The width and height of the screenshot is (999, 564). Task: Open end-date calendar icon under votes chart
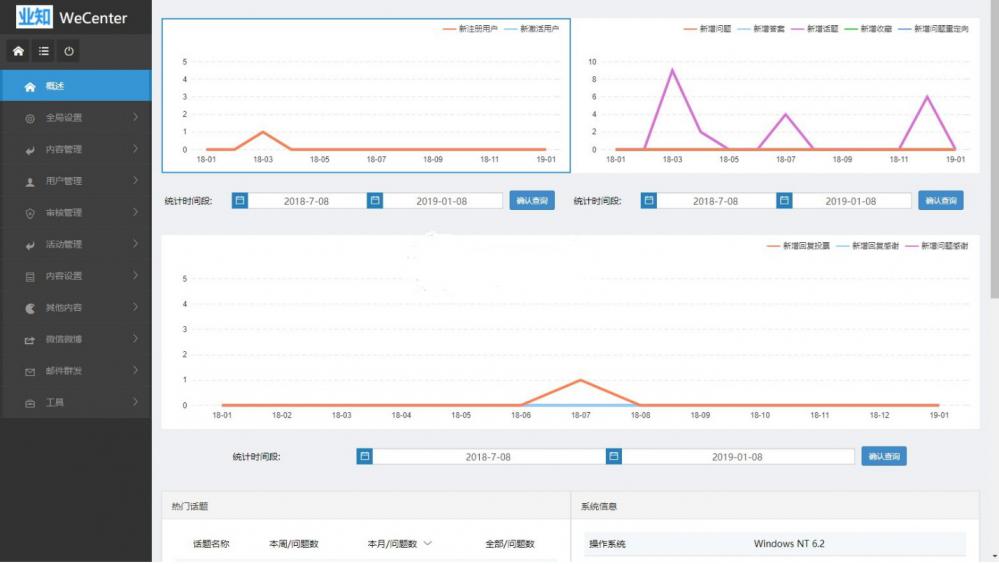coord(614,456)
